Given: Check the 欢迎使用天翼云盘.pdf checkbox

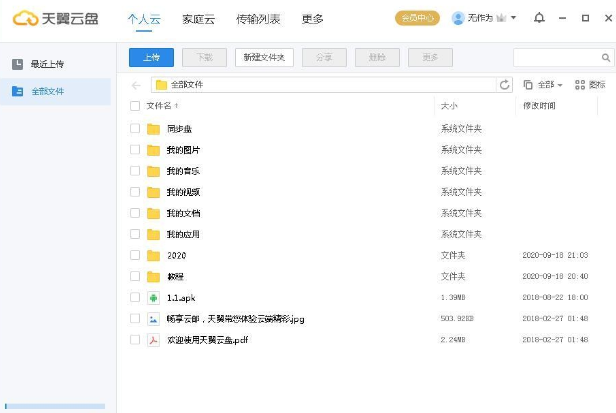Looking at the screenshot, I should [135, 340].
